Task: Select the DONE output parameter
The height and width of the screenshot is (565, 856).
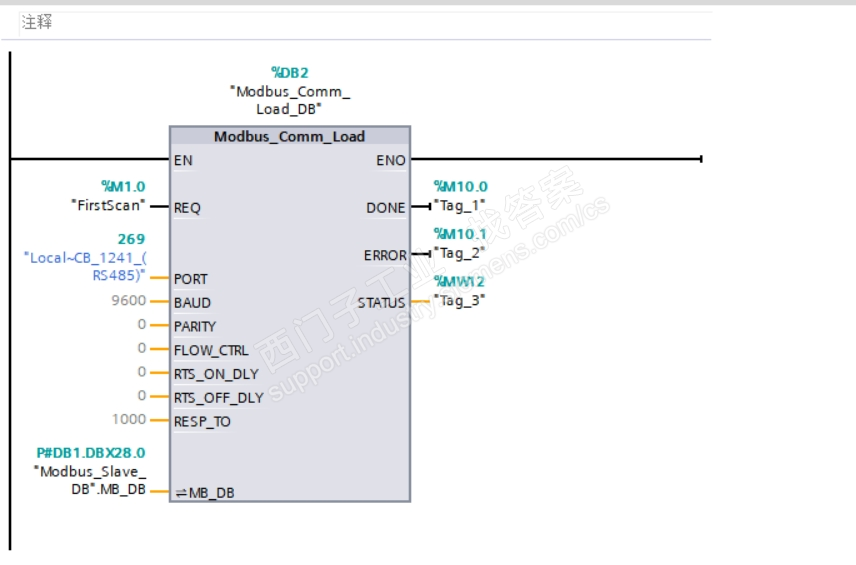Action: coord(386,208)
